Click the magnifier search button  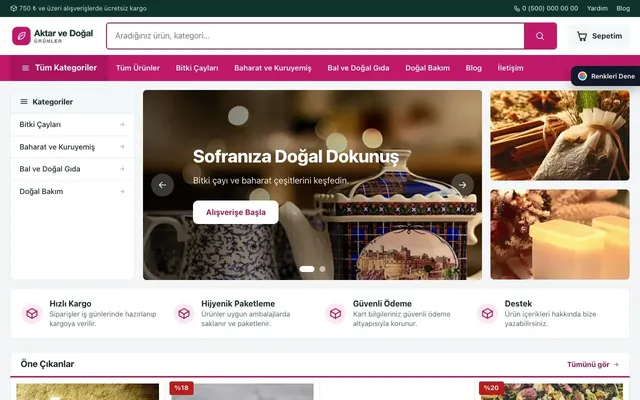click(x=540, y=36)
